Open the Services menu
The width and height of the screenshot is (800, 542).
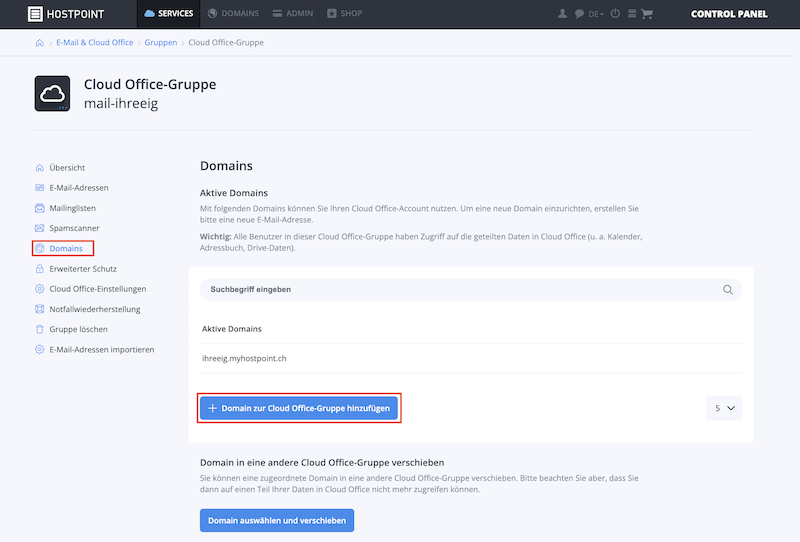point(168,14)
